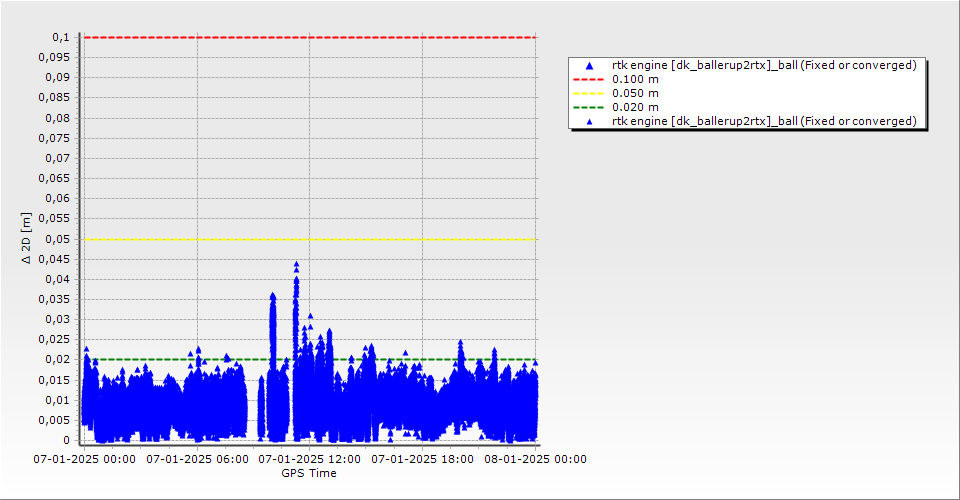Click the 08-01-2025 00:00 time label
The width and height of the screenshot is (960, 500).
coord(535,459)
